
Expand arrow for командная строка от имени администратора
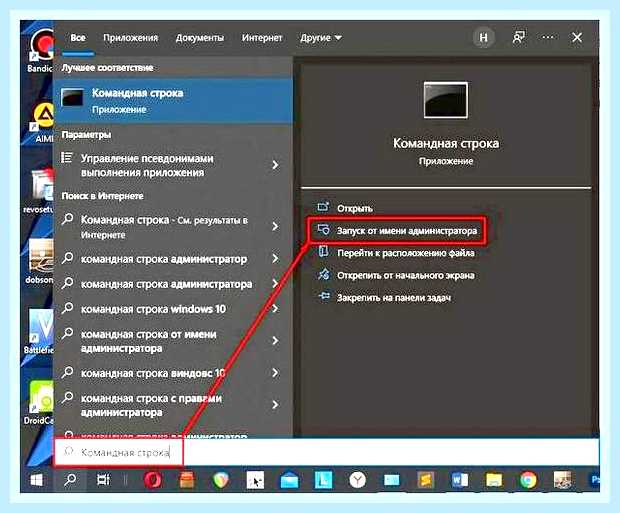point(275,341)
